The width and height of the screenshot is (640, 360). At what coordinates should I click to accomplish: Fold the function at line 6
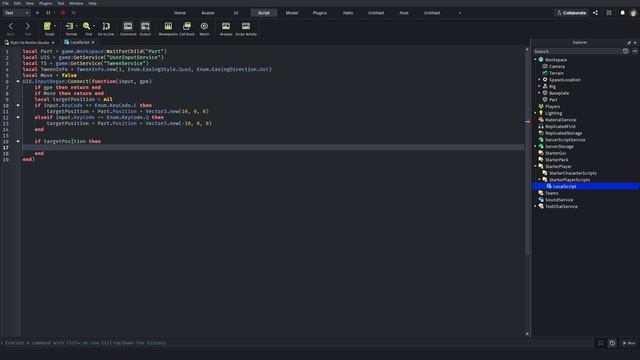[18, 81]
